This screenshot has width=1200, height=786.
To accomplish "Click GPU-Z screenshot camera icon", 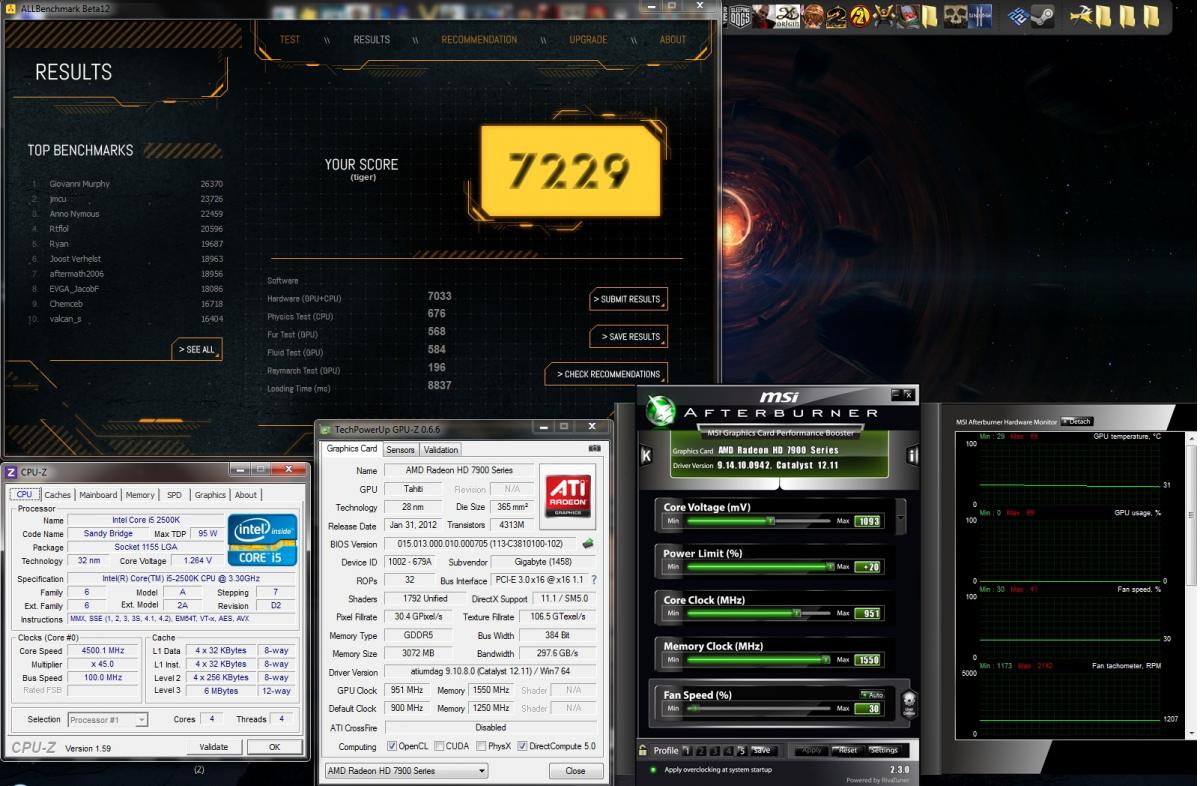I will (595, 449).
